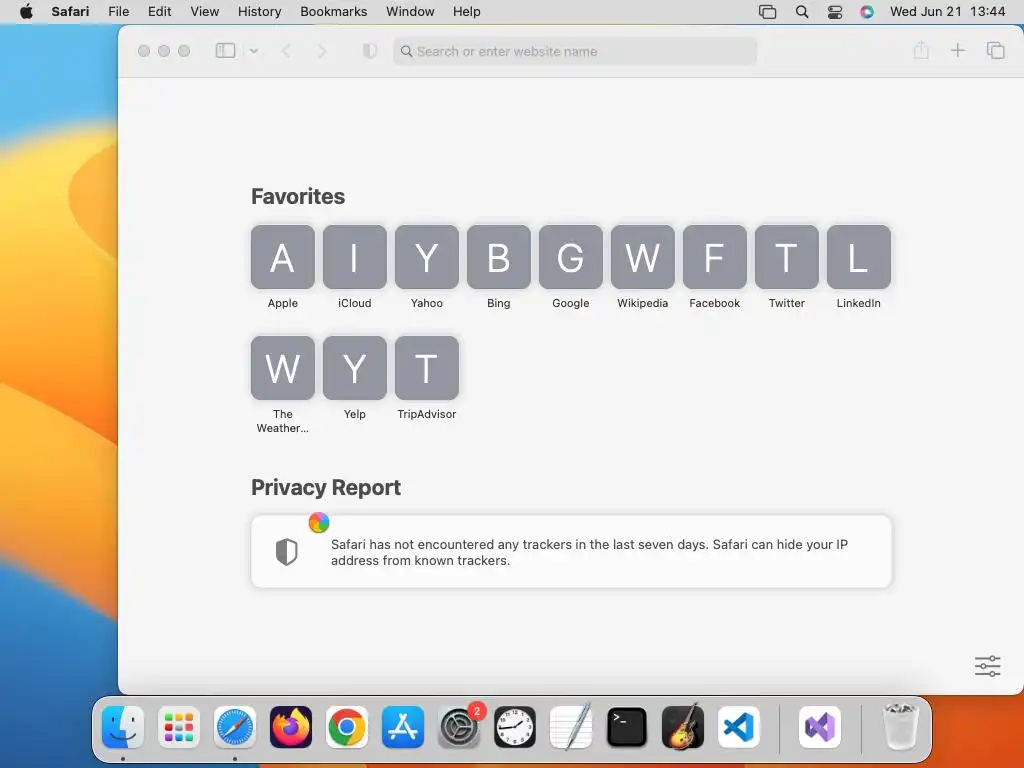Viewport: 1024px width, 768px height.
Task: Open the Window menu
Action: point(410,12)
